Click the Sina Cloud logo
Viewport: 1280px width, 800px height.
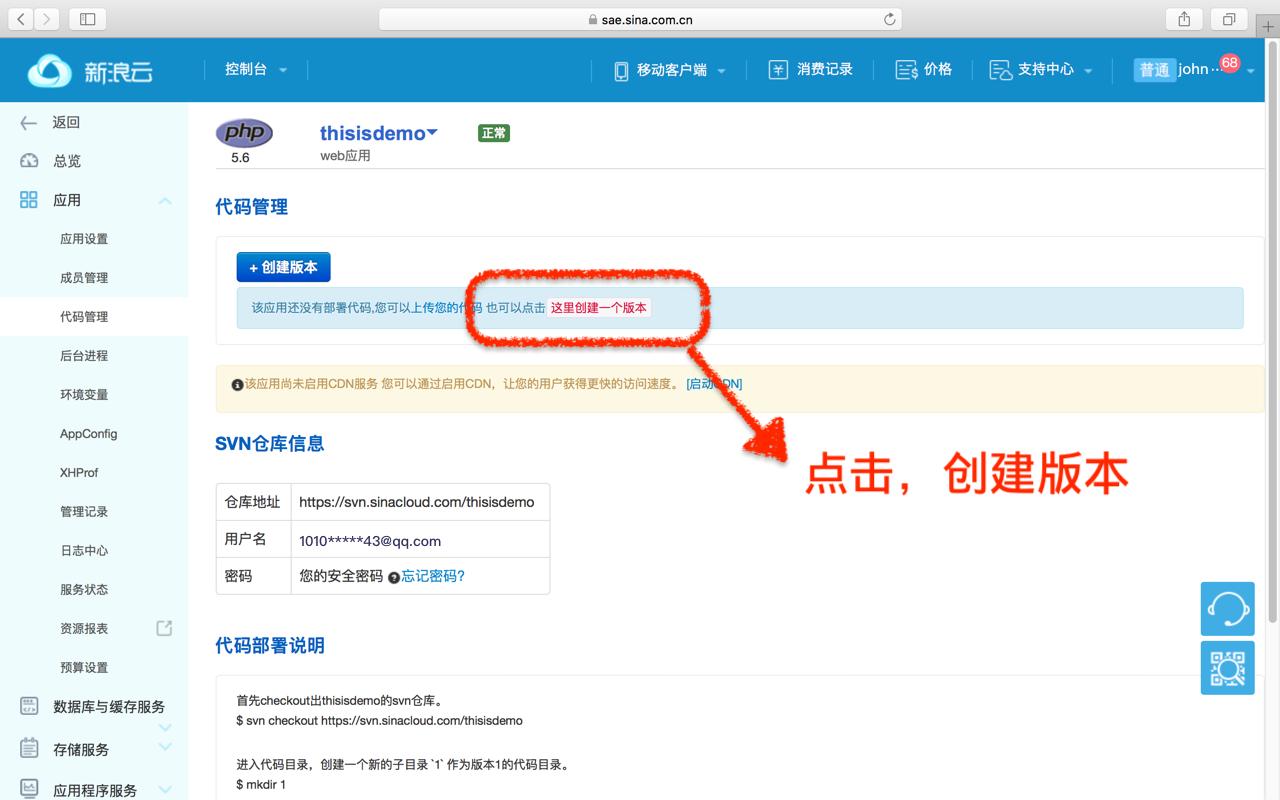[90, 70]
